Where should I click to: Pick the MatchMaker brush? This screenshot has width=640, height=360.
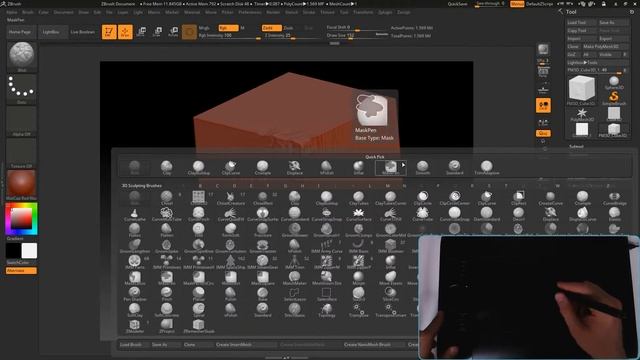coord(294,278)
